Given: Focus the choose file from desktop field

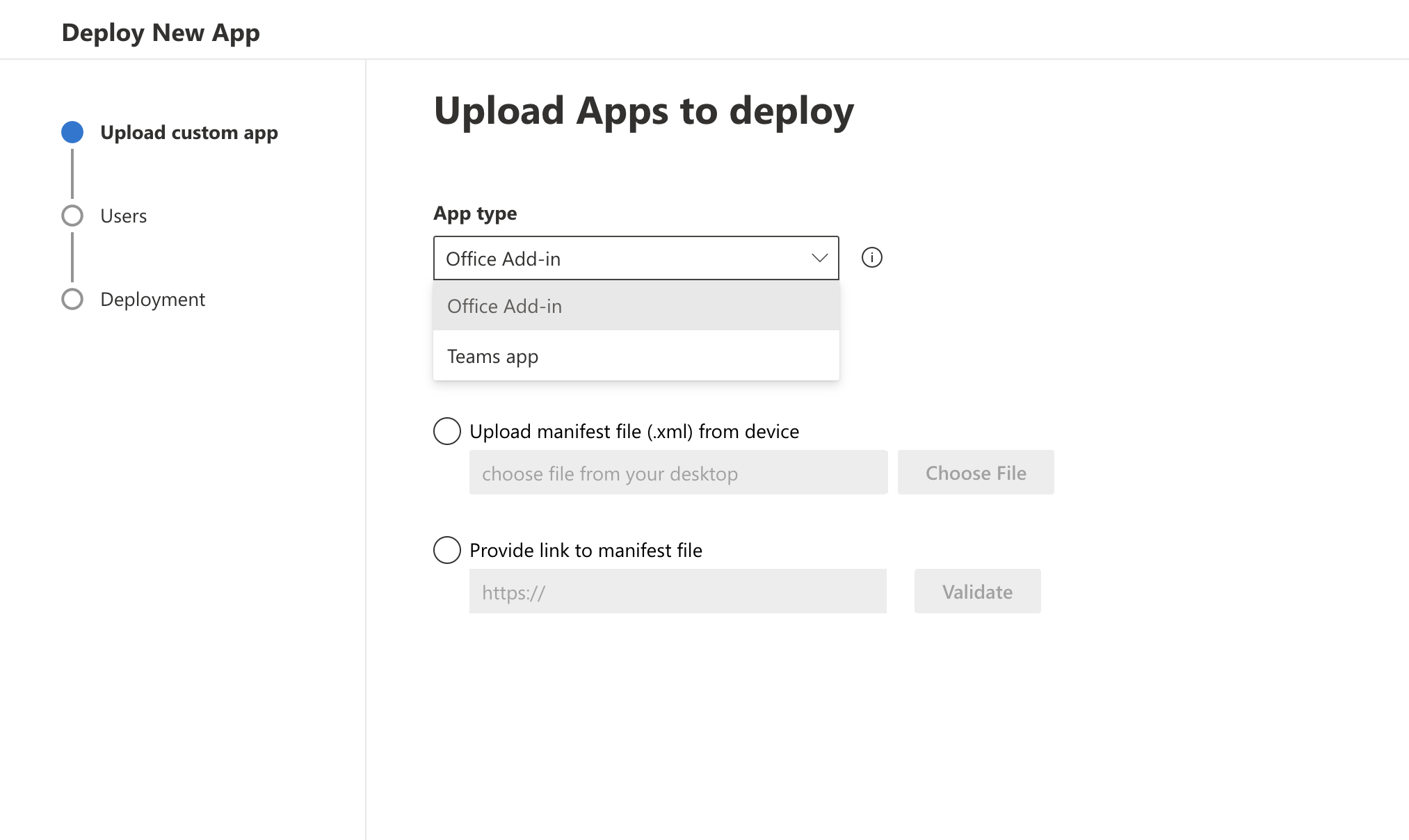Looking at the screenshot, I should coord(678,473).
